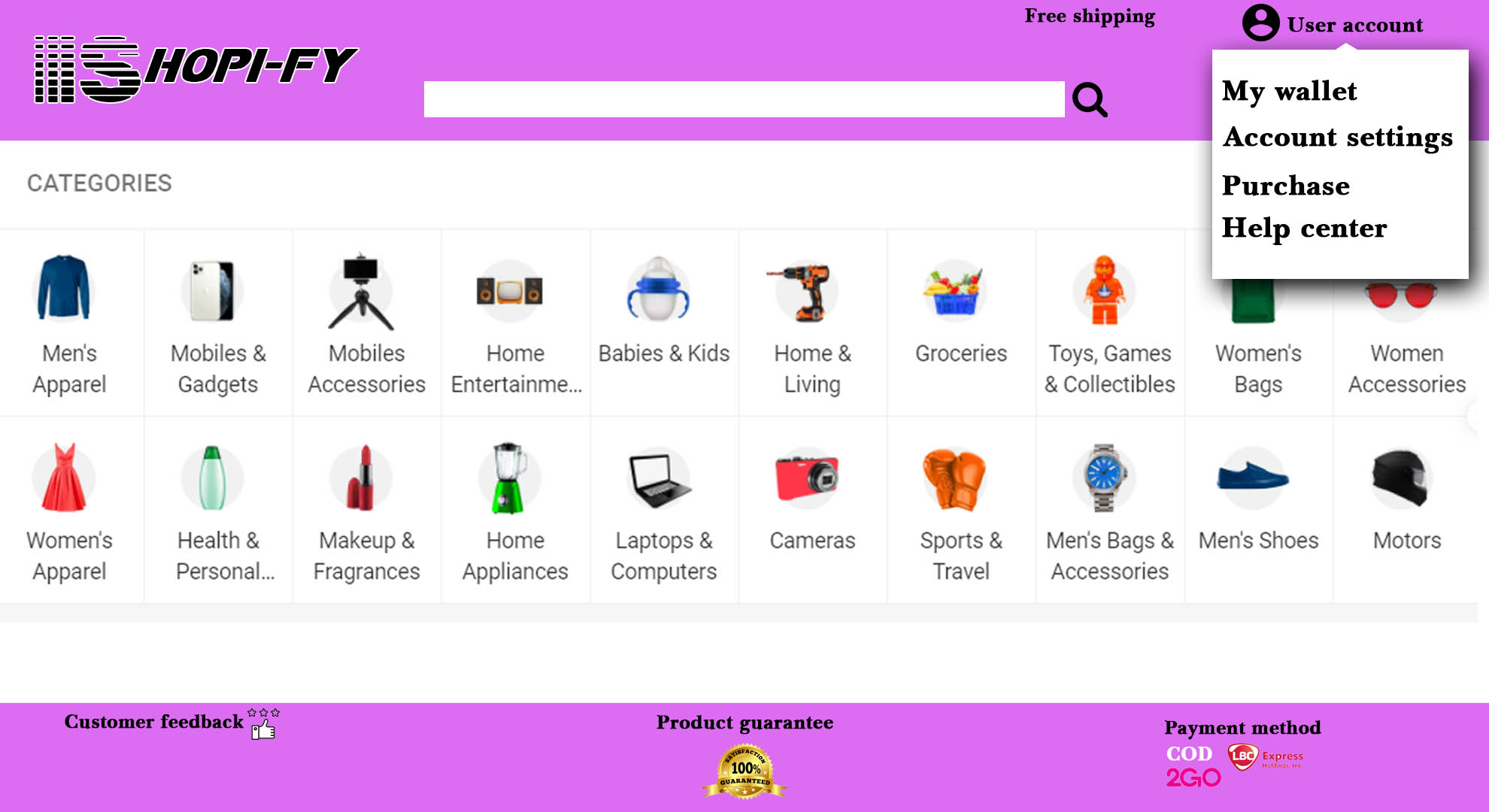This screenshot has width=1489, height=812.
Task: Click the 100% guaranteed satisfaction badge
Action: [x=744, y=771]
